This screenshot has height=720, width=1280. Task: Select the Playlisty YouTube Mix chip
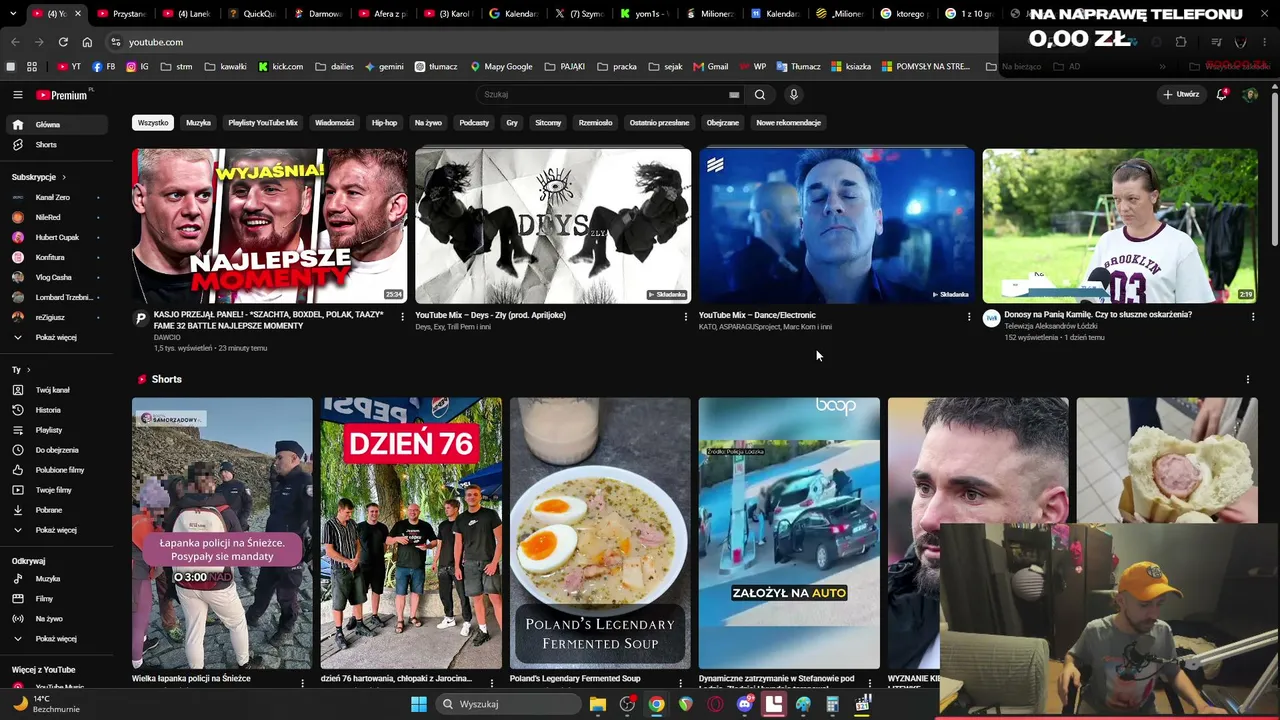263,123
